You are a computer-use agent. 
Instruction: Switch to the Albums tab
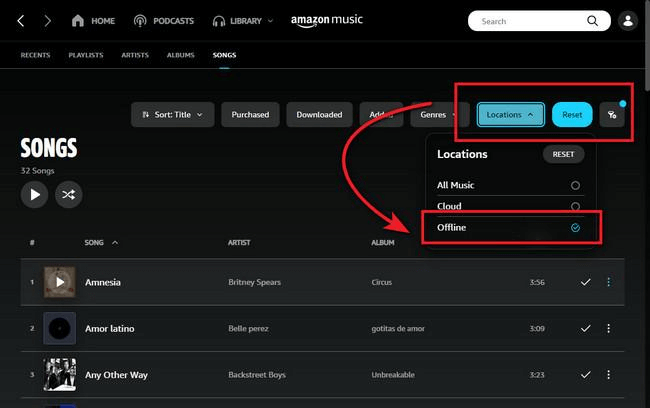point(180,56)
